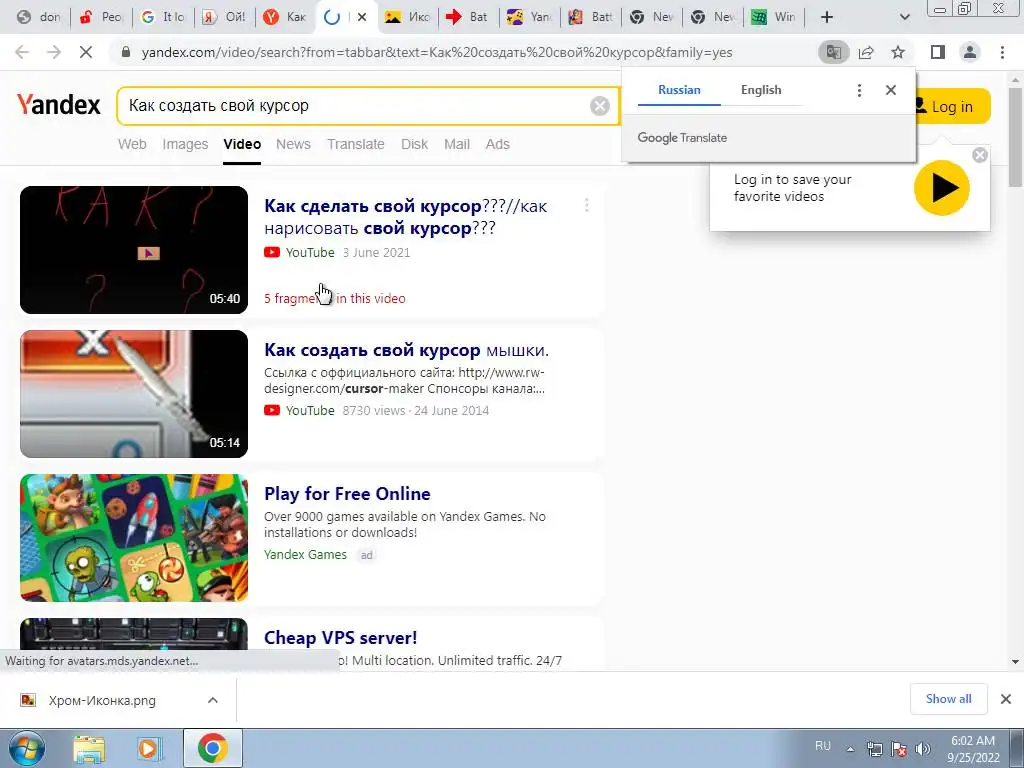The width and height of the screenshot is (1024, 768).
Task: Stop page loading with the X button
Action: click(x=86, y=52)
